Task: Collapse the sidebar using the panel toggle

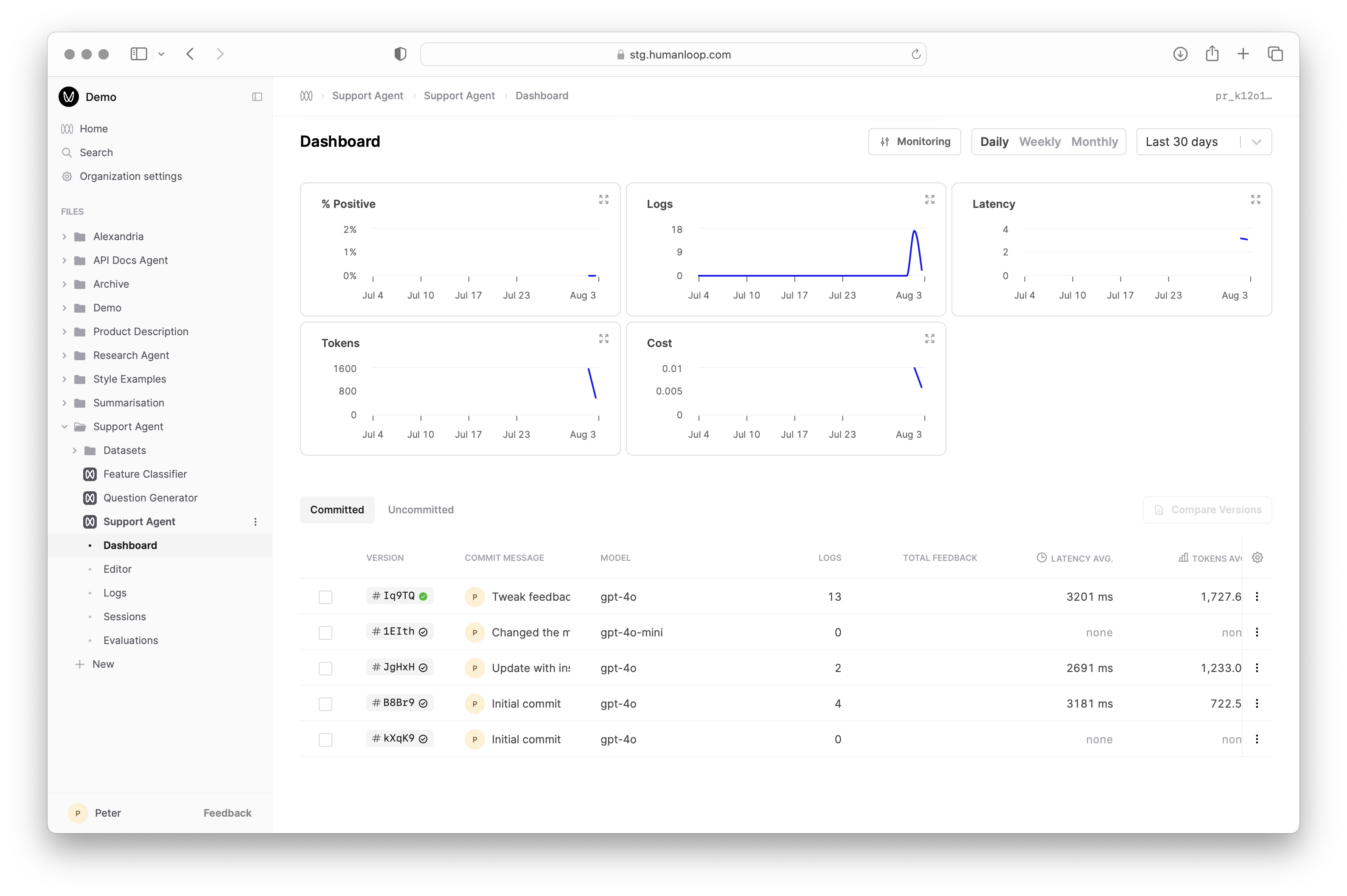Action: pyautogui.click(x=257, y=97)
